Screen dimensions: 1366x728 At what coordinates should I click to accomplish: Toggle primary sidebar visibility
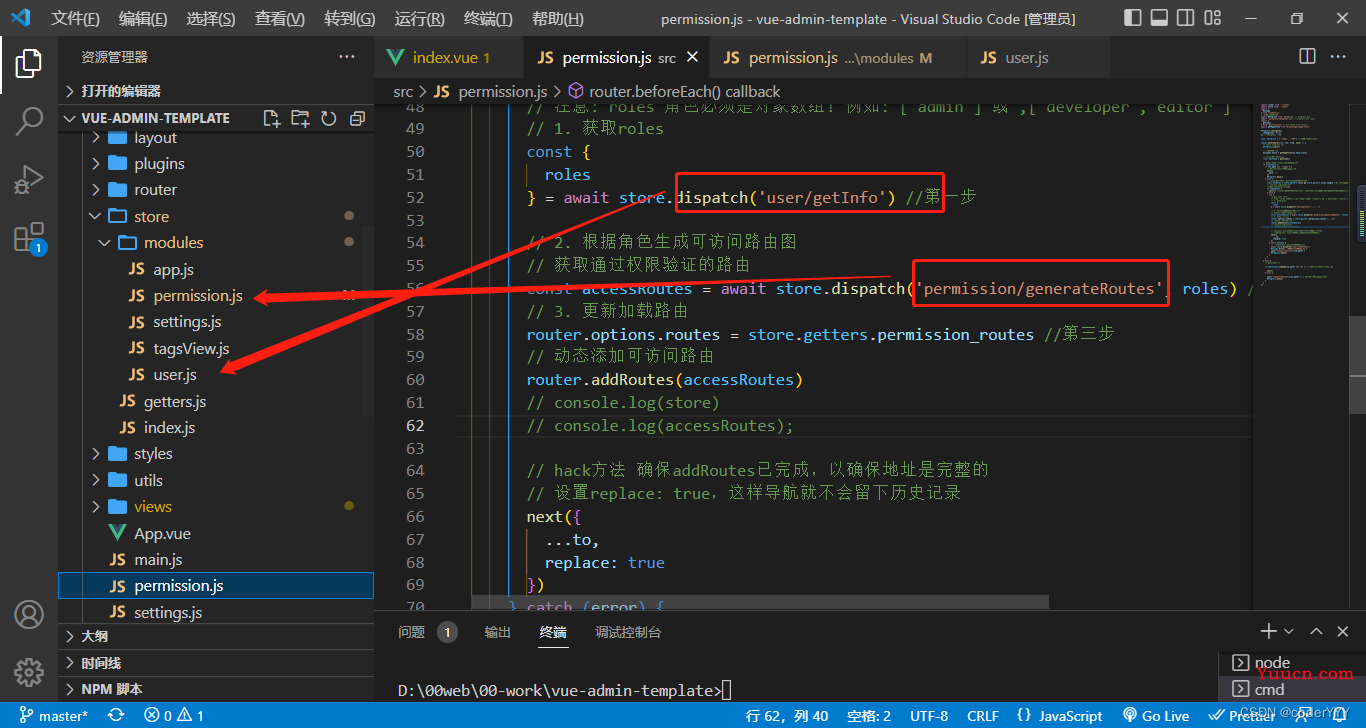pyautogui.click(x=1131, y=18)
